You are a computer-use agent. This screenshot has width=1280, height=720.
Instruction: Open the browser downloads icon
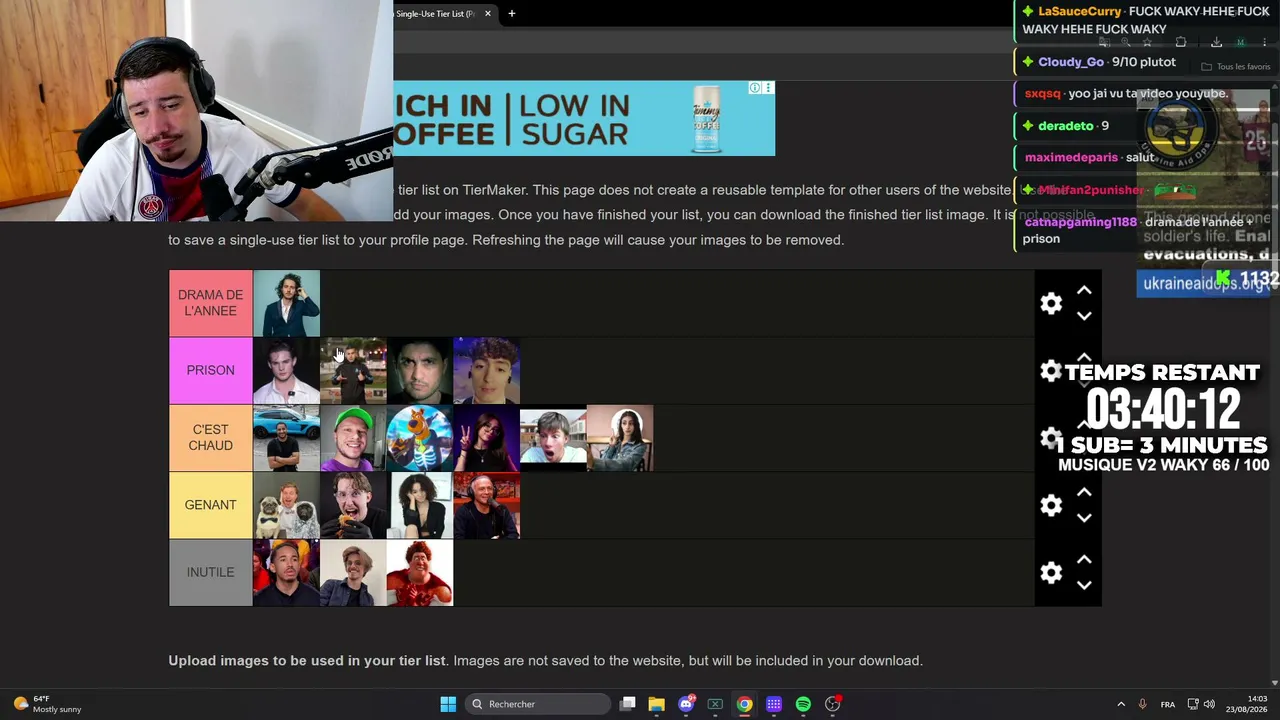coord(1216,43)
